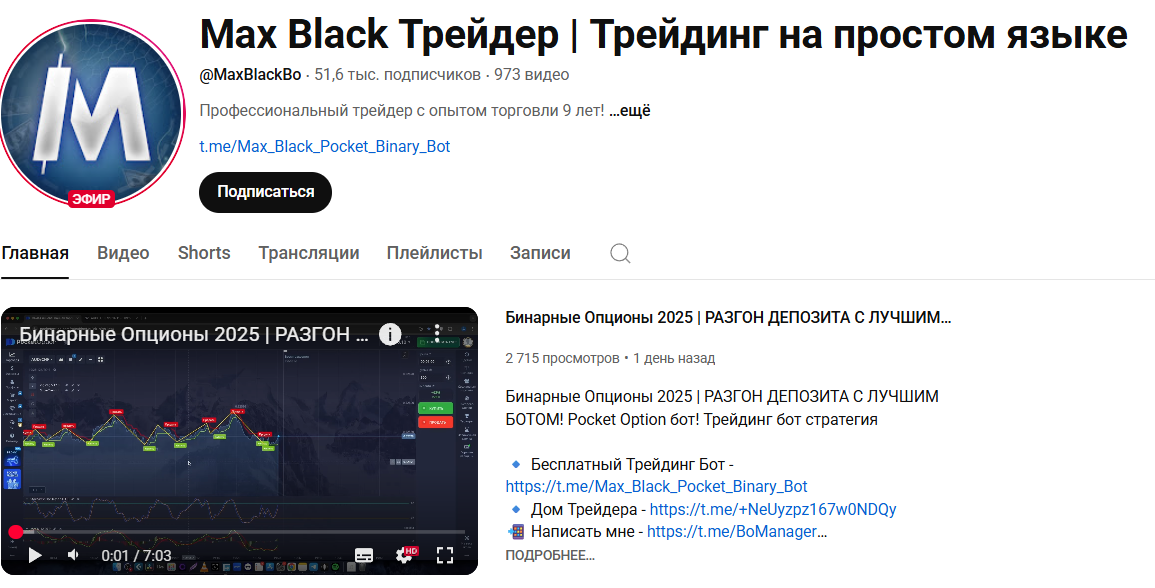Image resolution: width=1155 pixels, height=588 pixels.
Task: Click the Max Black channel avatar
Action: (x=92, y=111)
